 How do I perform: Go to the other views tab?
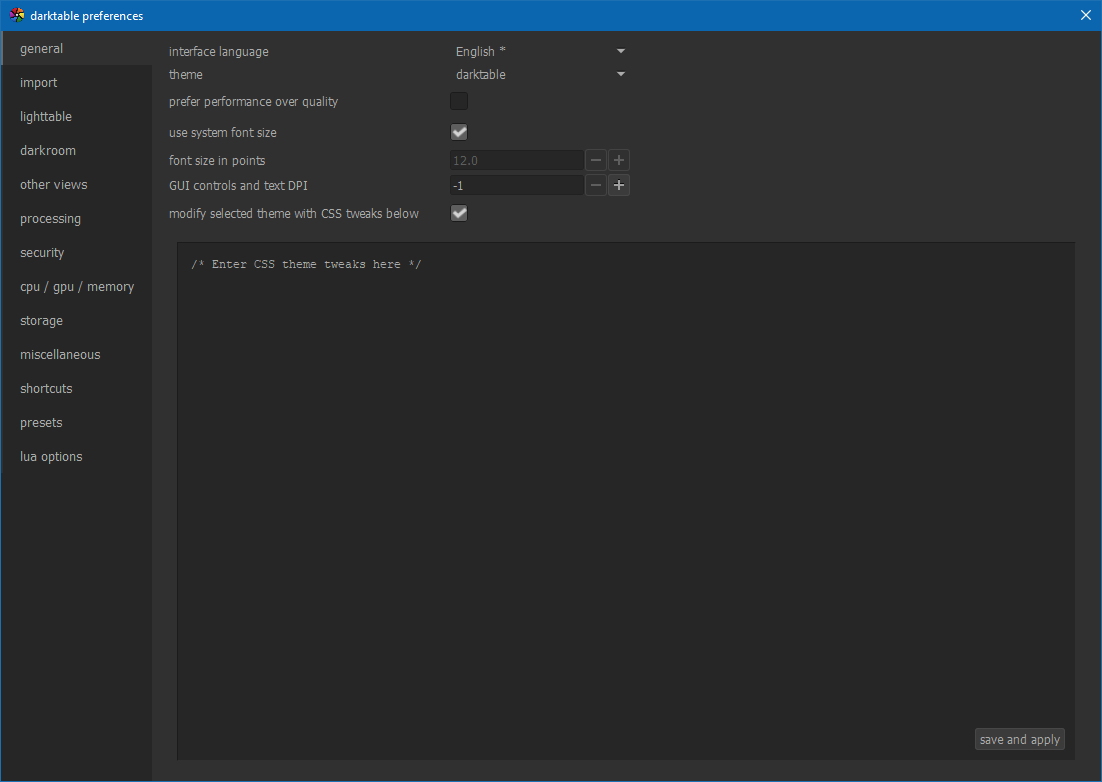(76, 184)
